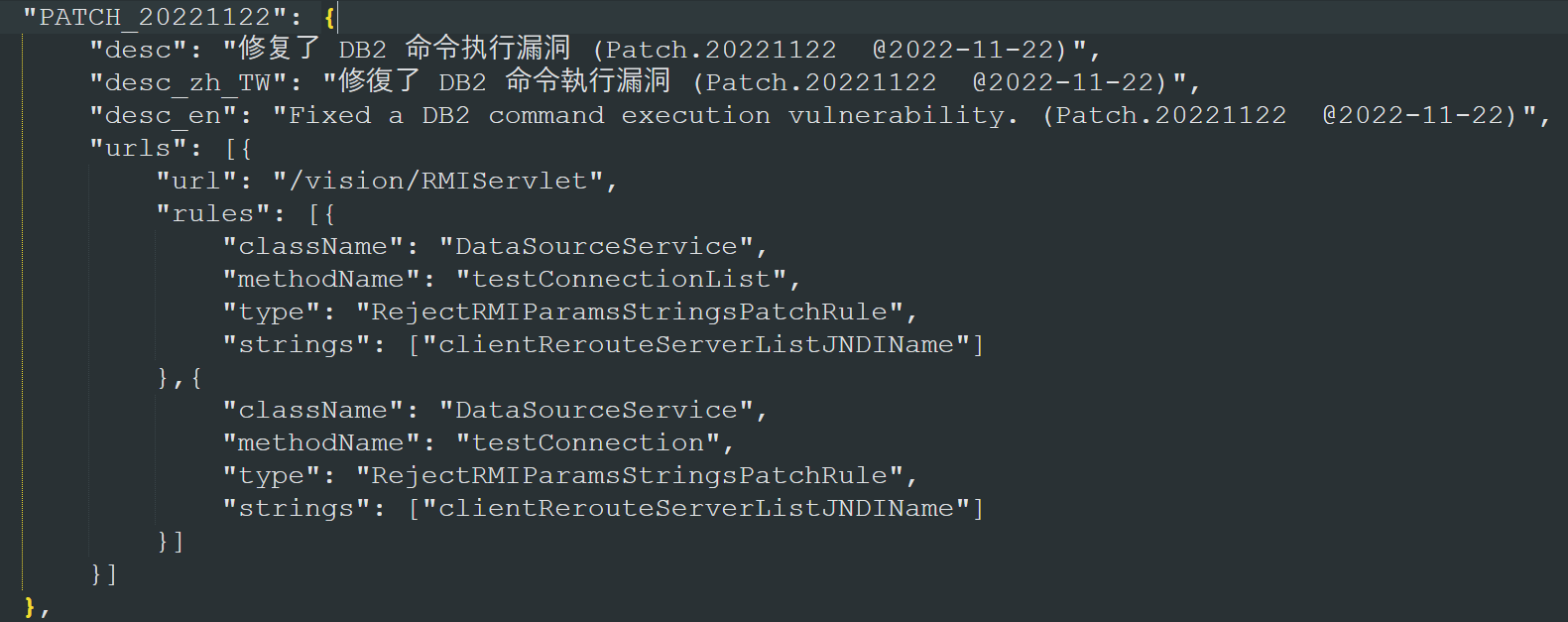This screenshot has width=1568, height=622.
Task: Click the "},{" separator between the rules
Action: tap(180, 377)
